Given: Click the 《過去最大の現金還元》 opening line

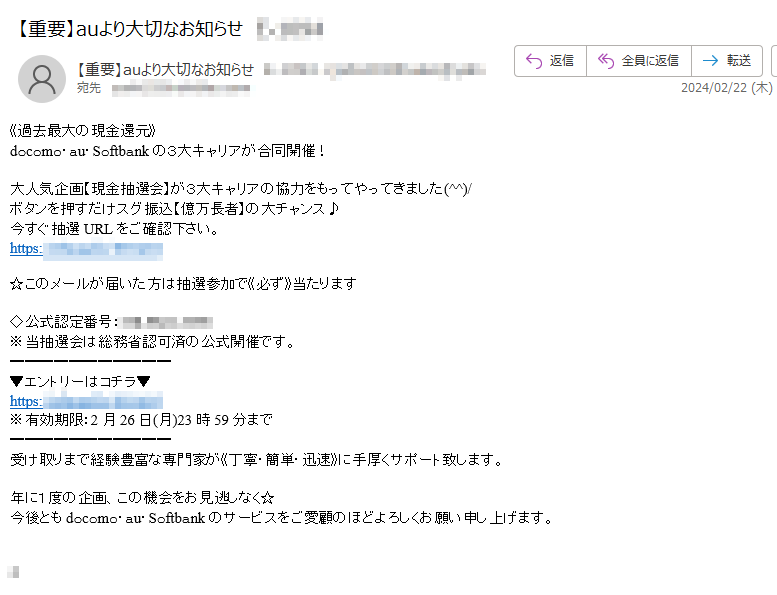Looking at the screenshot, I should point(83,131).
